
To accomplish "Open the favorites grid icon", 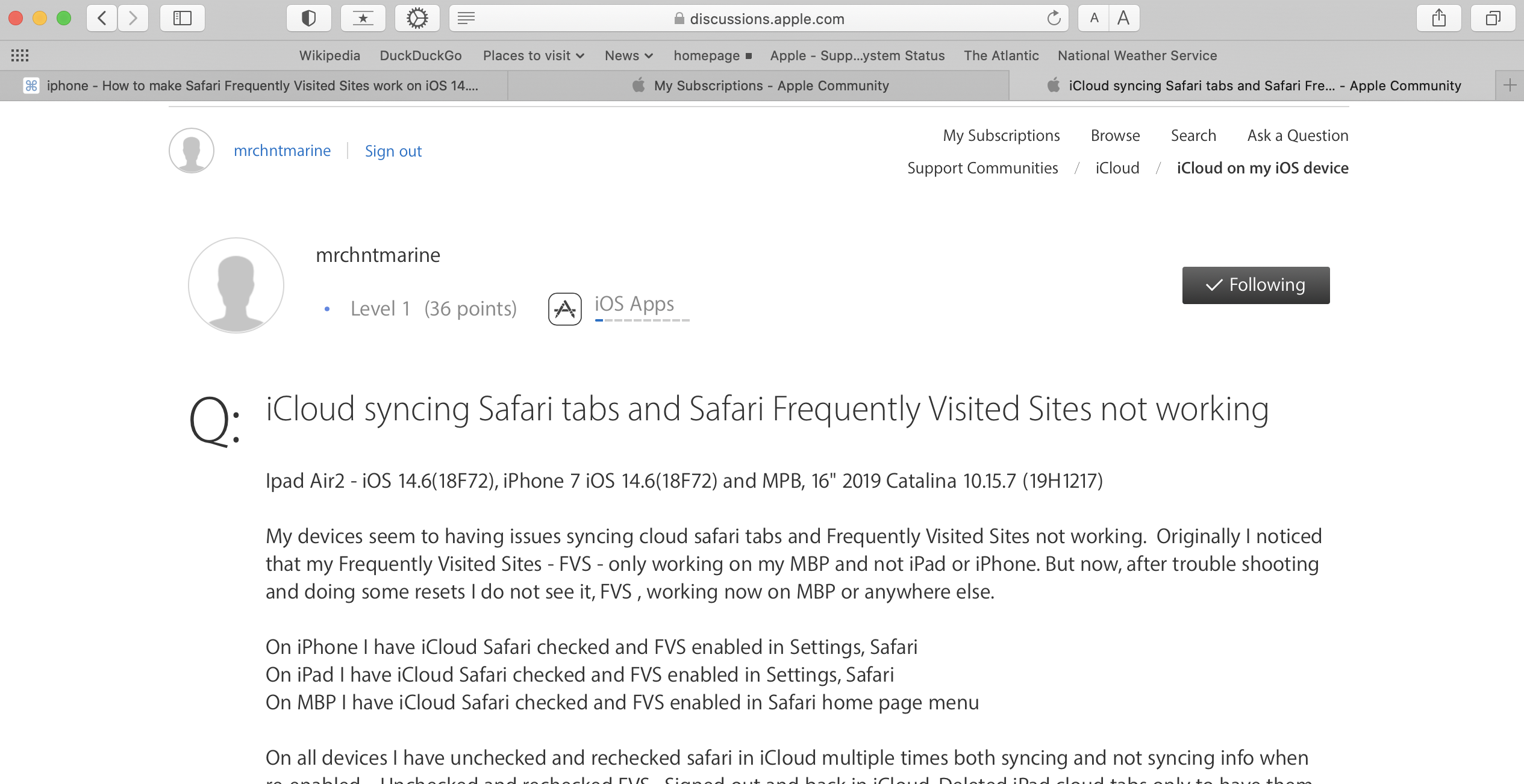I will coord(20,55).
